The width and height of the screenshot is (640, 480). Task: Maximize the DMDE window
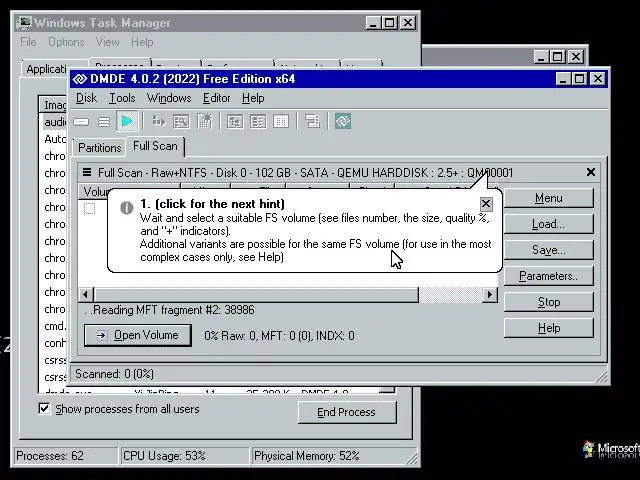pyautogui.click(x=580, y=79)
